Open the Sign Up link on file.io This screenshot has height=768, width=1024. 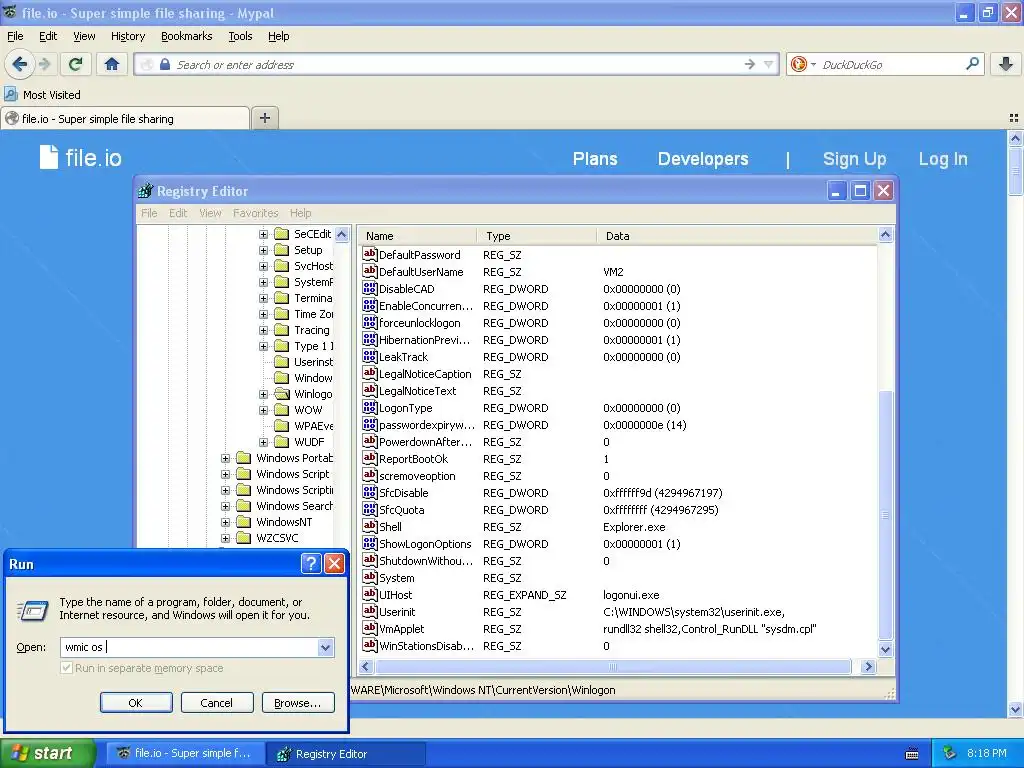click(854, 159)
